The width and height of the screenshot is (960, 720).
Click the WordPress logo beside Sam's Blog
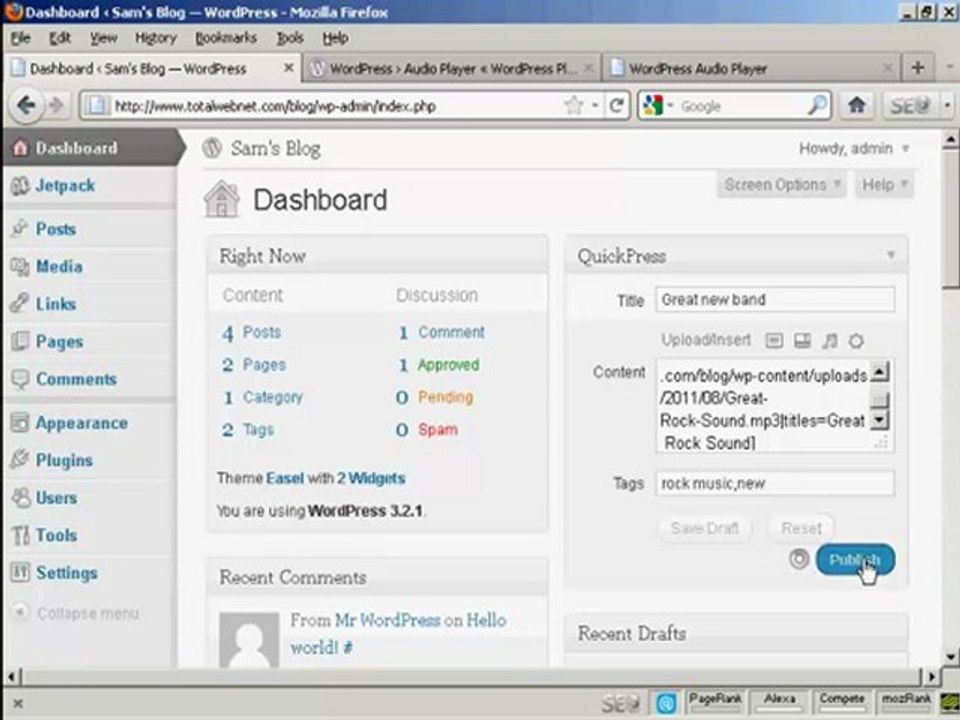tap(212, 148)
